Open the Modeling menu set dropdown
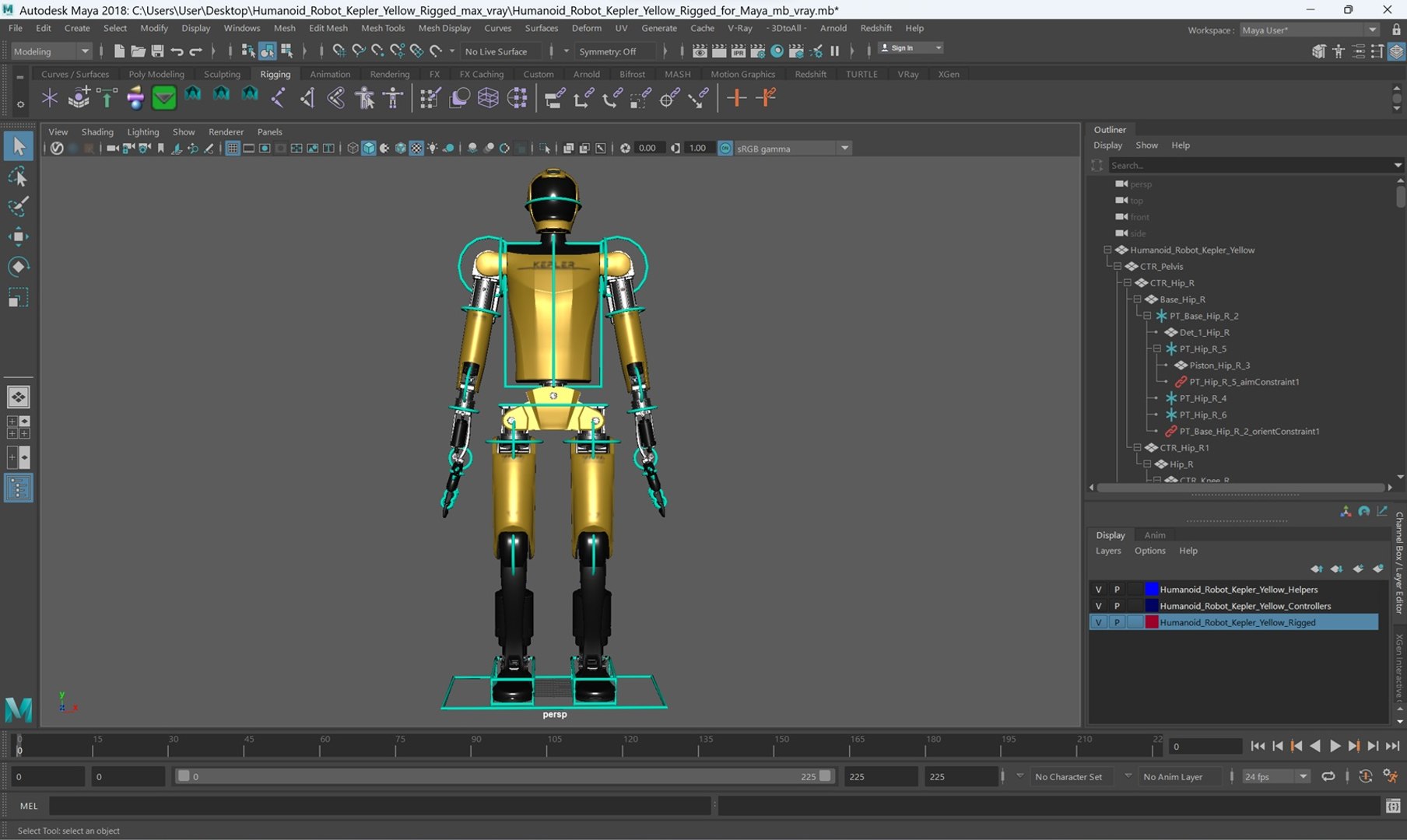The height and width of the screenshot is (840, 1407). [x=51, y=51]
